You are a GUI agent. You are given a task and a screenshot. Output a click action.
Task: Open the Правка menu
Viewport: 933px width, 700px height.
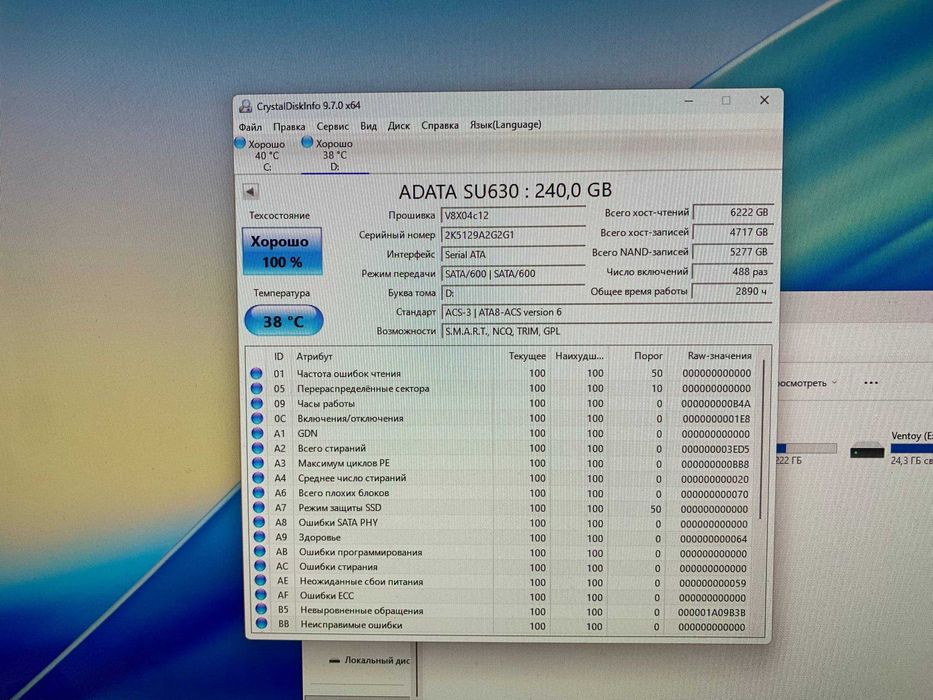click(289, 127)
